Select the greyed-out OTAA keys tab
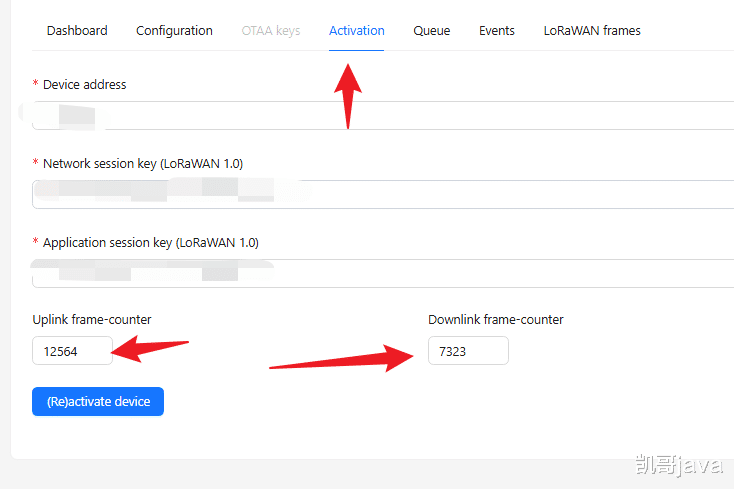This screenshot has width=734, height=489. [x=271, y=31]
